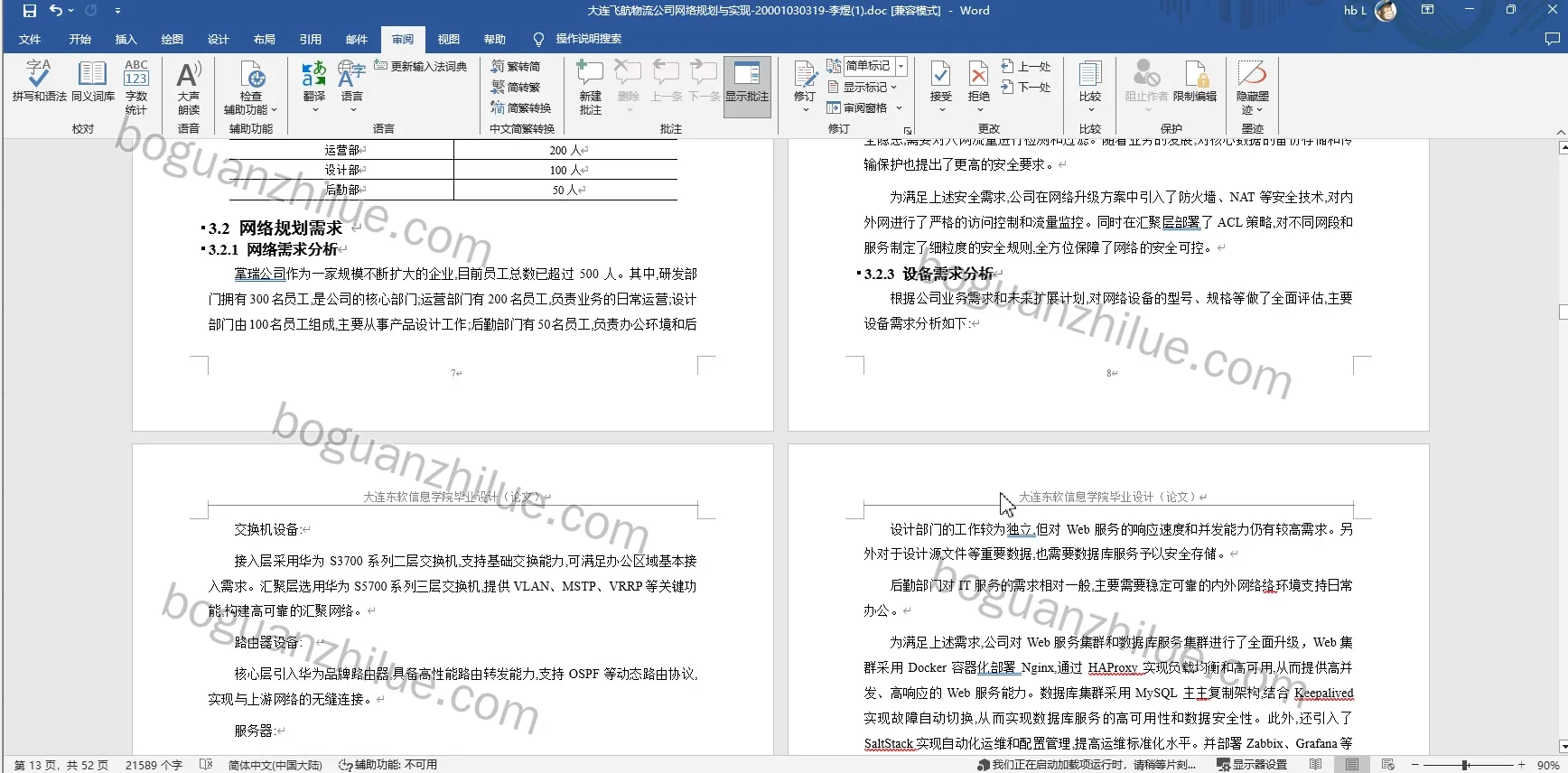Accept the change with 接受
Screen dimensions: 1568x773
(x=940, y=87)
